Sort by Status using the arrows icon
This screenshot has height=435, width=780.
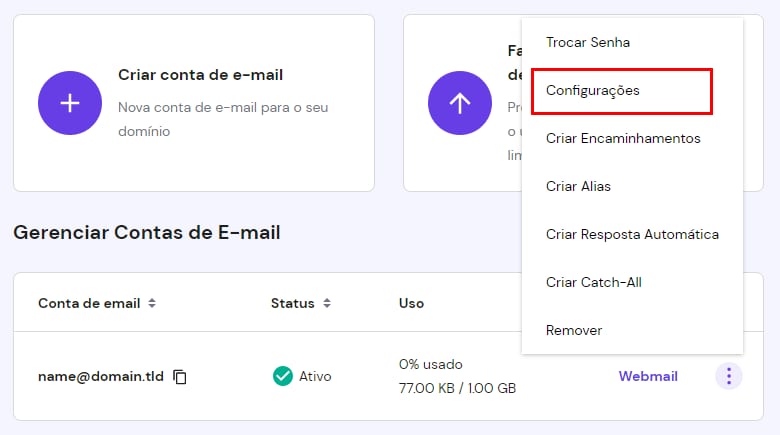[x=326, y=303]
